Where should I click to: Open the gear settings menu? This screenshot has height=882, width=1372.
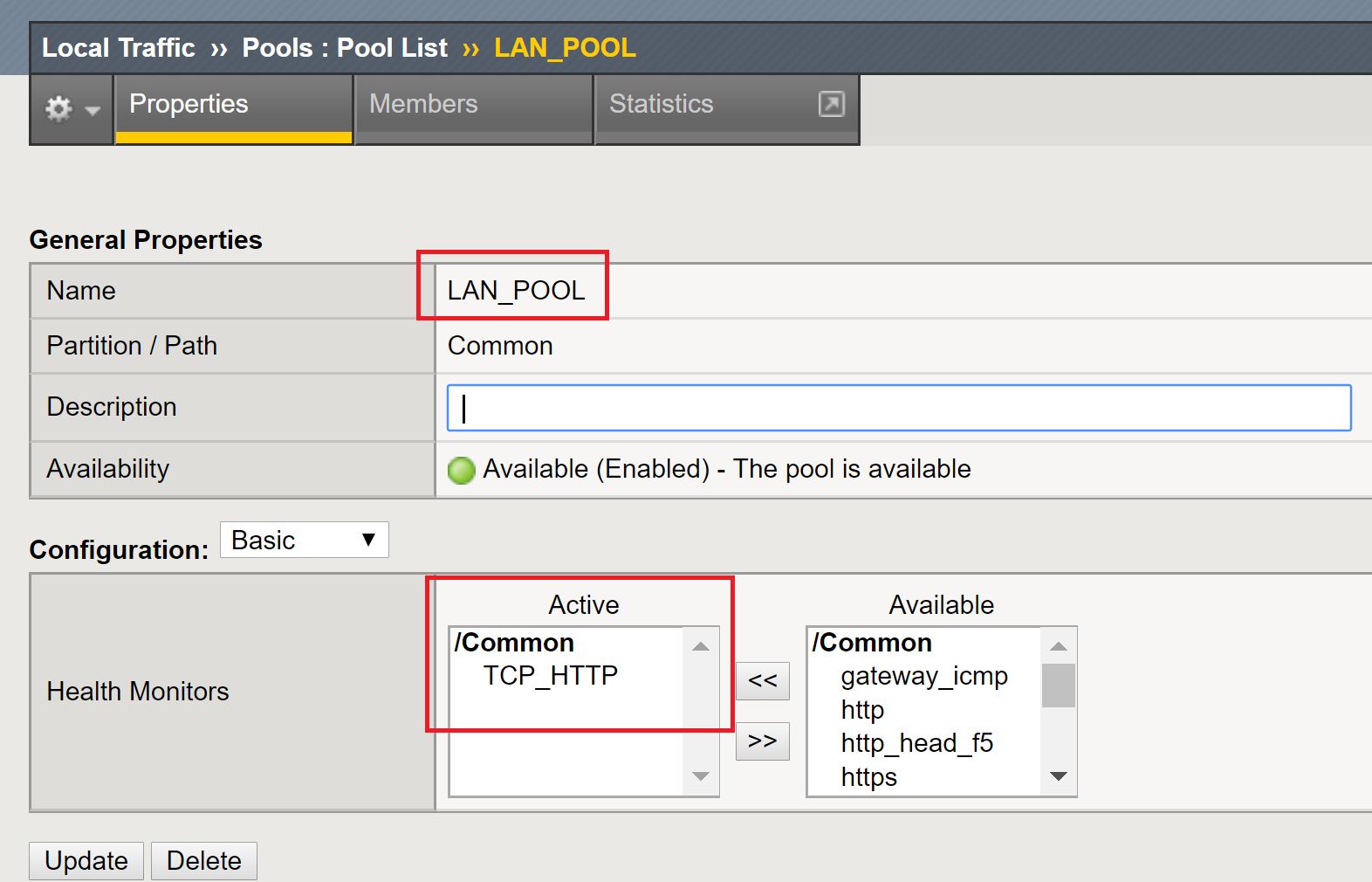(72, 109)
